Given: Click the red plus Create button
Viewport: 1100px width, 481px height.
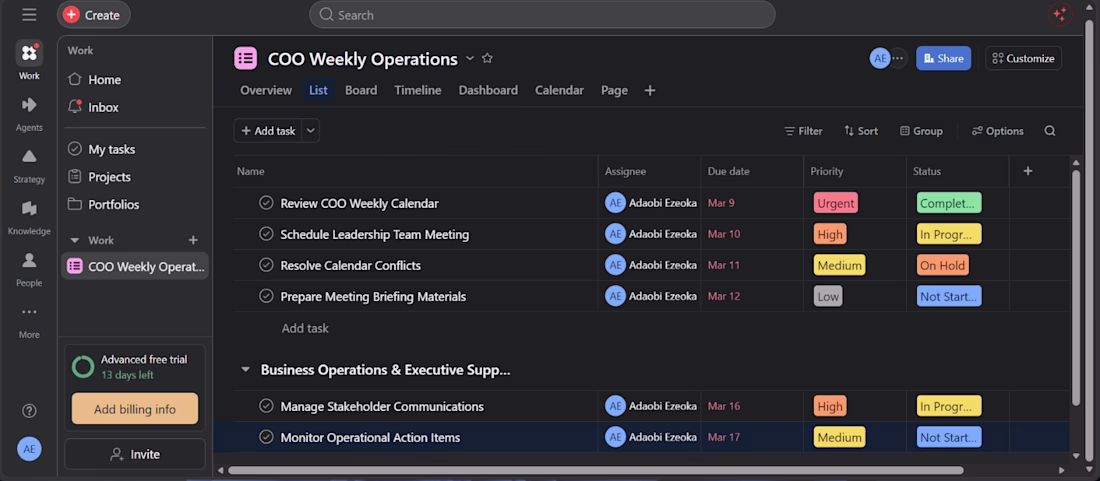Looking at the screenshot, I should 93,15.
